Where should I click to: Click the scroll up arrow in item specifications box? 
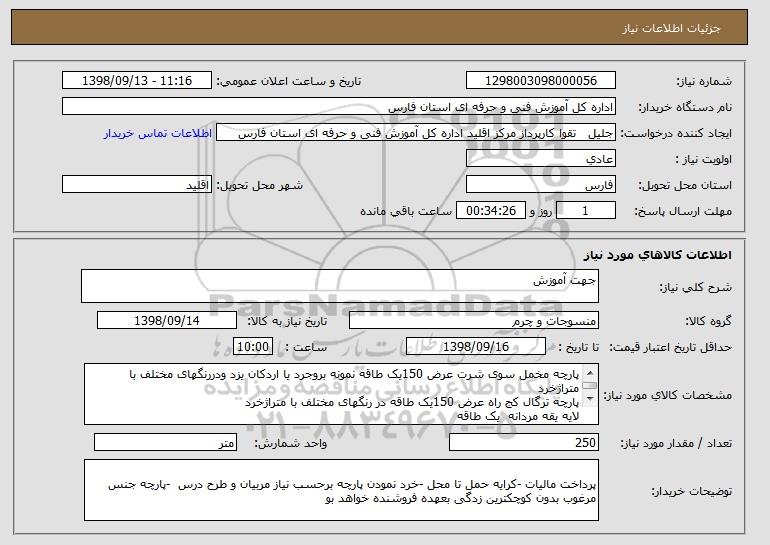click(590, 373)
